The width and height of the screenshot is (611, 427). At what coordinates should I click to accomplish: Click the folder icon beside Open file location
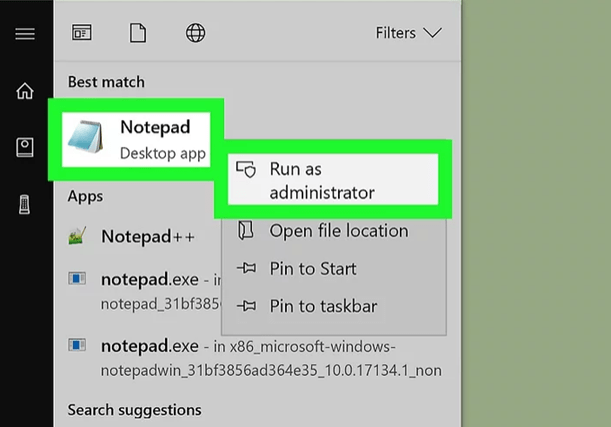click(x=246, y=230)
